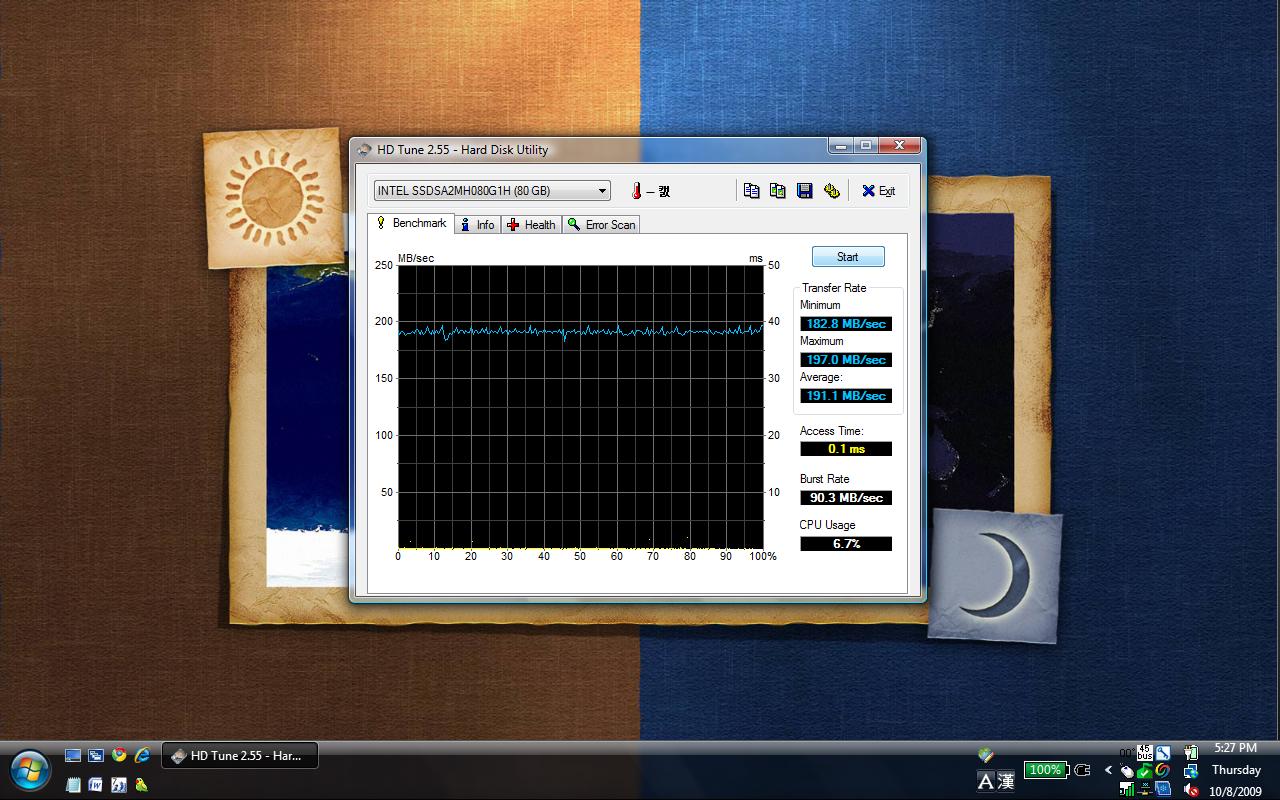
Task: Click the thermometer temperature icon
Action: point(635,191)
